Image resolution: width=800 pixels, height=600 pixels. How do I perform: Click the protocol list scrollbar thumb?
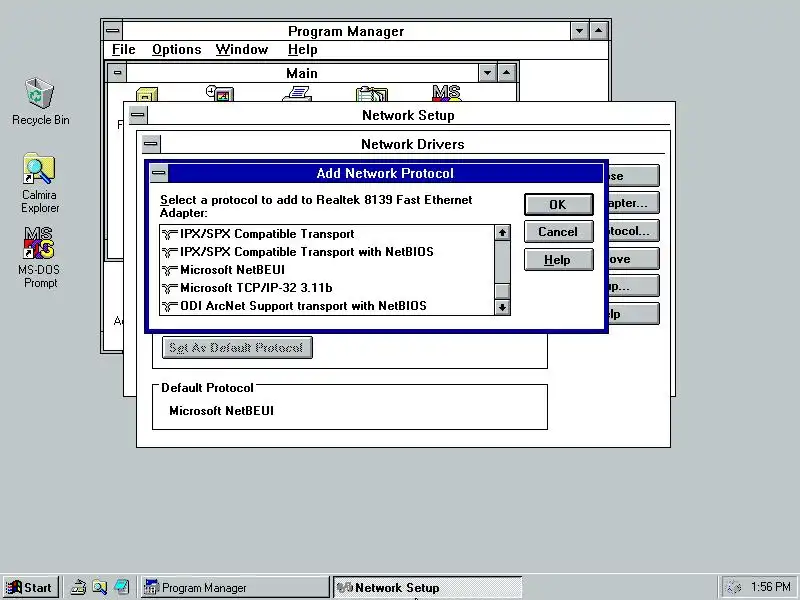503,291
